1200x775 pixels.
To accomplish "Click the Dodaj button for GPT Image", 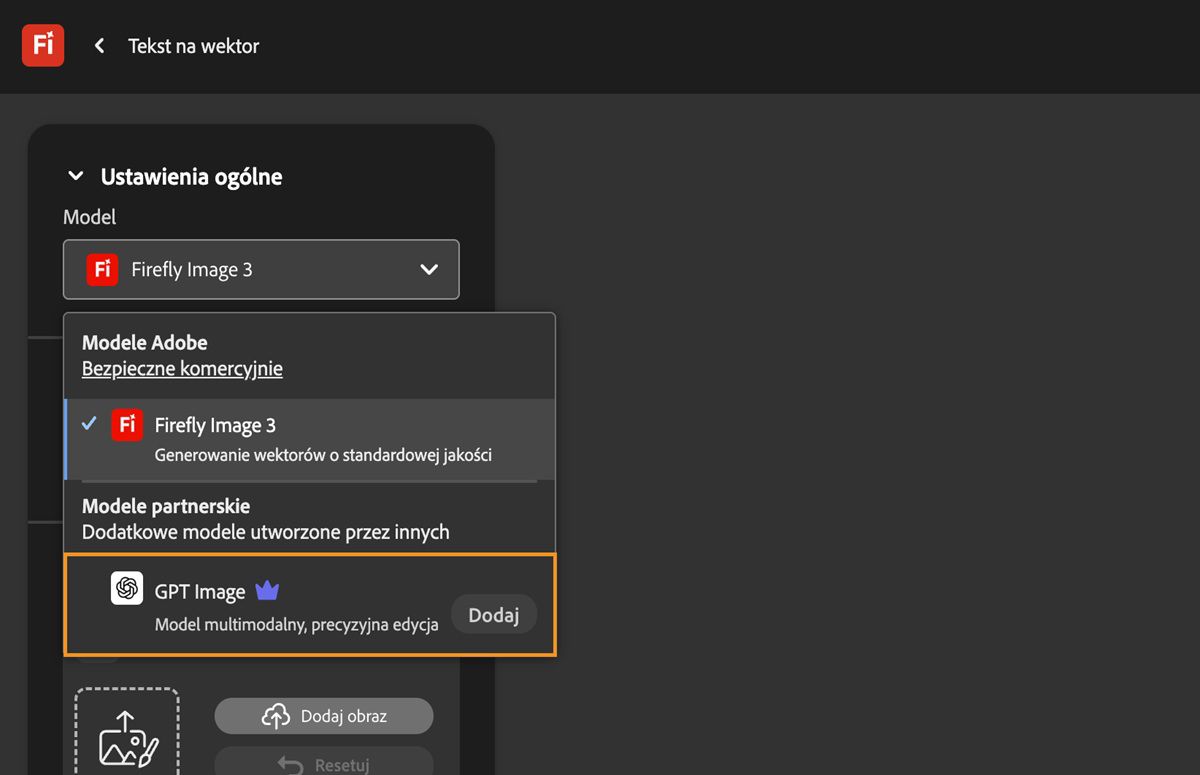I will click(494, 615).
